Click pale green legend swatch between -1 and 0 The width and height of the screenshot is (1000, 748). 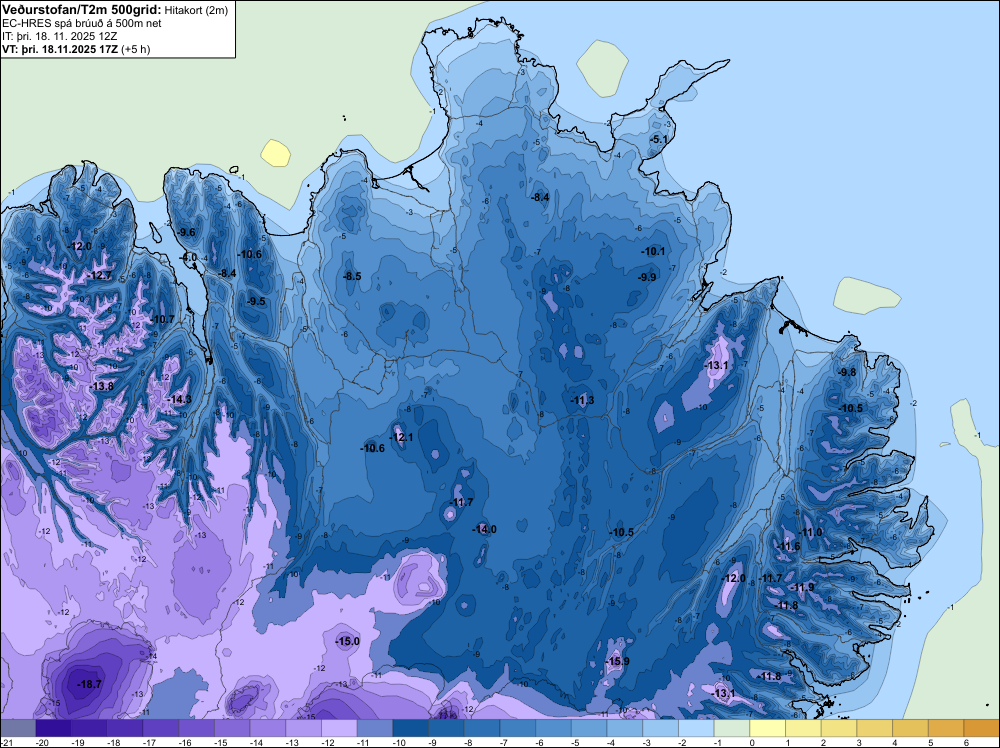pos(732,728)
